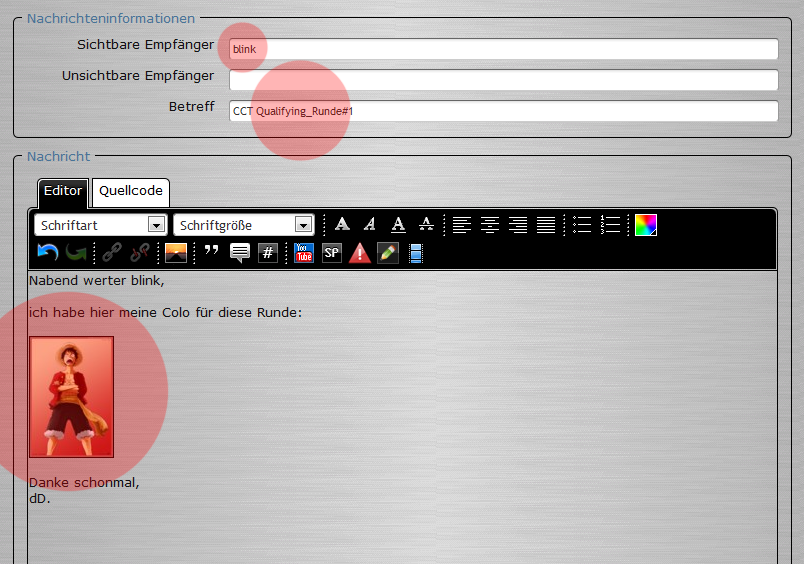Align text to the right
This screenshot has width=804, height=564.
[x=518, y=225]
